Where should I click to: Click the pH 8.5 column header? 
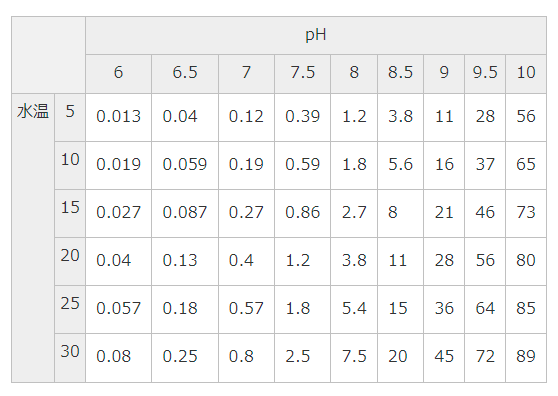click(x=400, y=74)
